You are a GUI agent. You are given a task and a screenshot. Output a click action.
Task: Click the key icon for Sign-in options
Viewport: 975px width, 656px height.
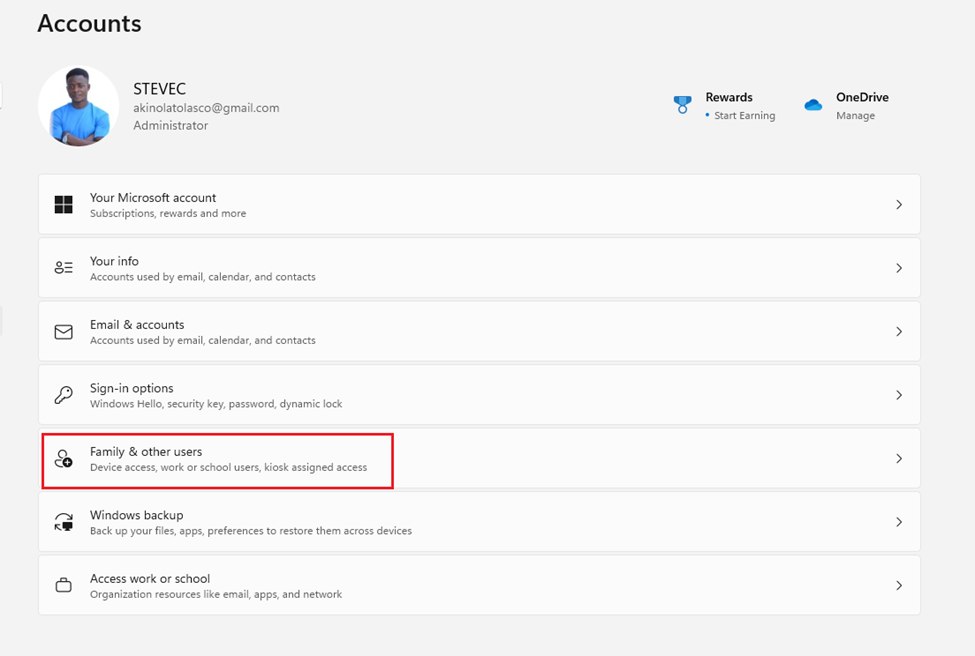tap(64, 395)
